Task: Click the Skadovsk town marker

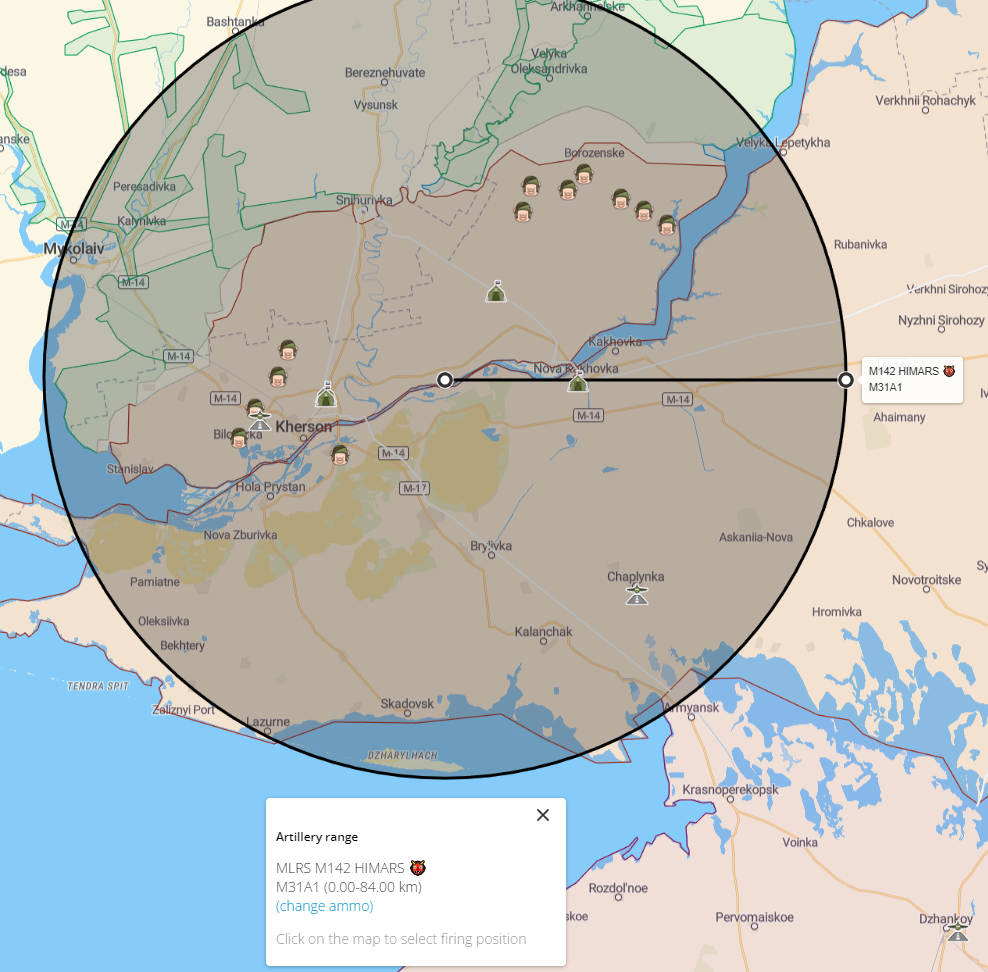Action: (x=408, y=714)
